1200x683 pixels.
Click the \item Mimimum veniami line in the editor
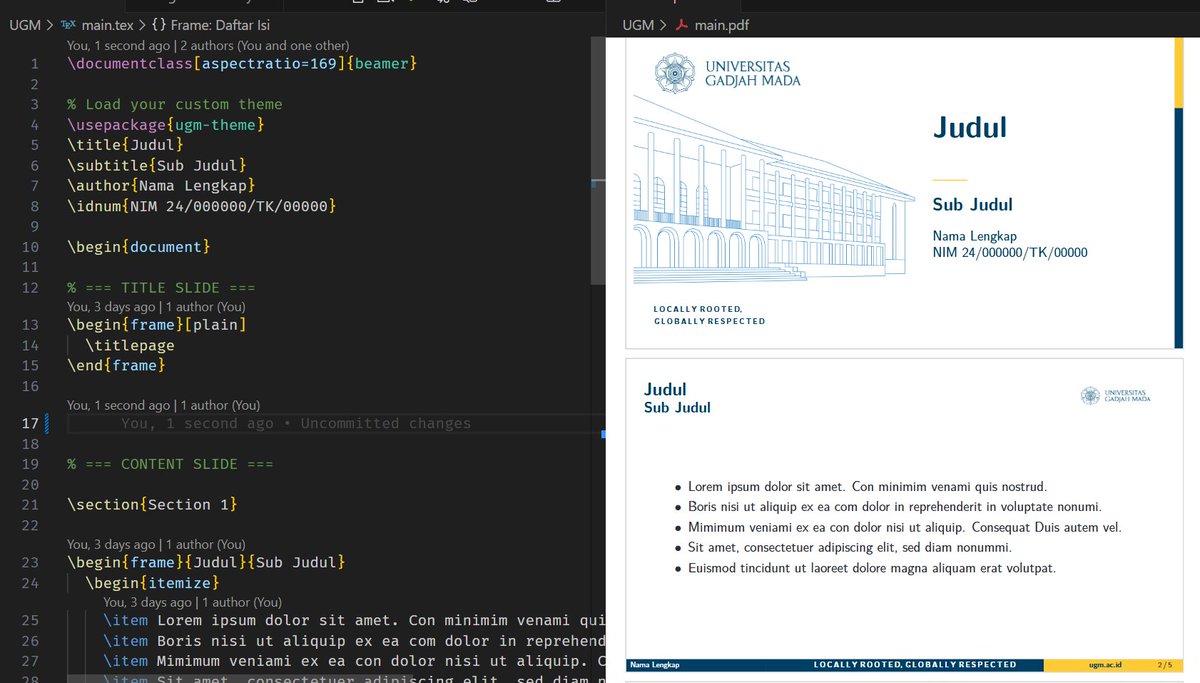pos(354,661)
